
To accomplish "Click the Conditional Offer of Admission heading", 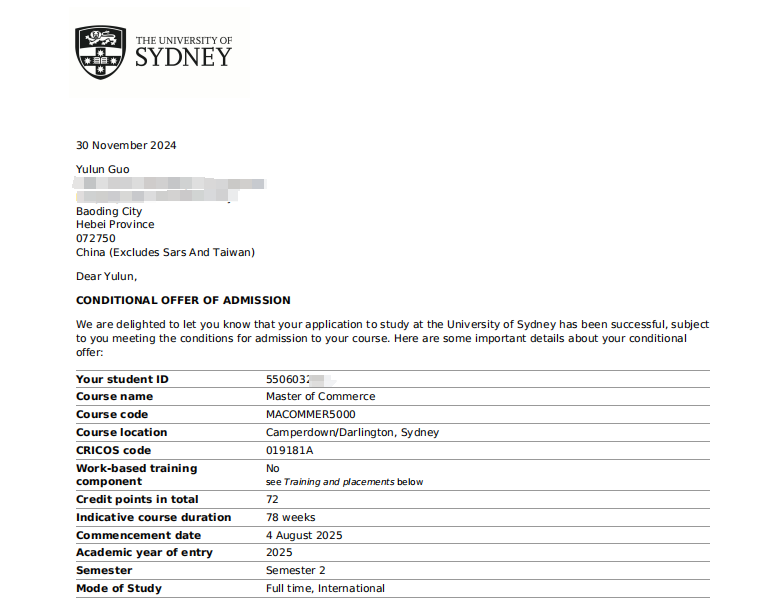I will coord(183,300).
